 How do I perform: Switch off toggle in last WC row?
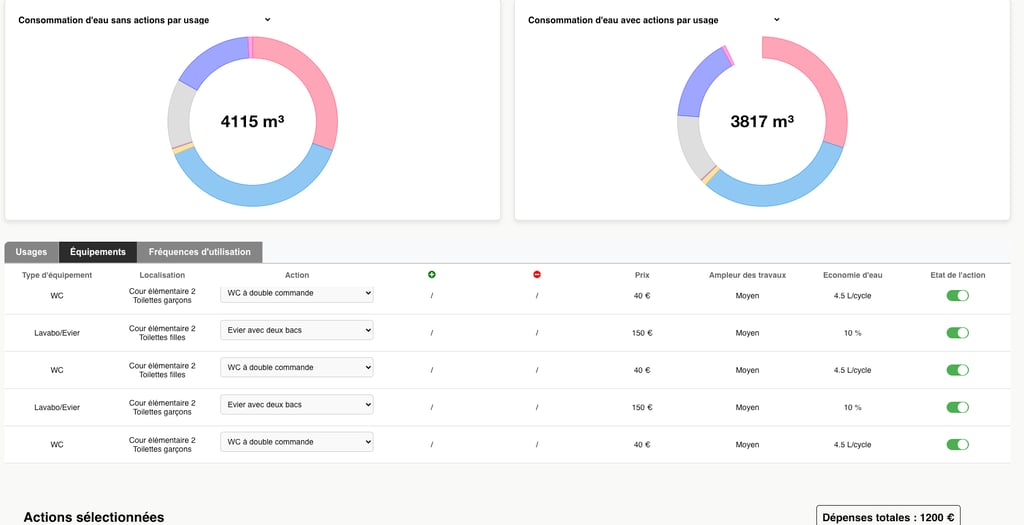(x=957, y=445)
